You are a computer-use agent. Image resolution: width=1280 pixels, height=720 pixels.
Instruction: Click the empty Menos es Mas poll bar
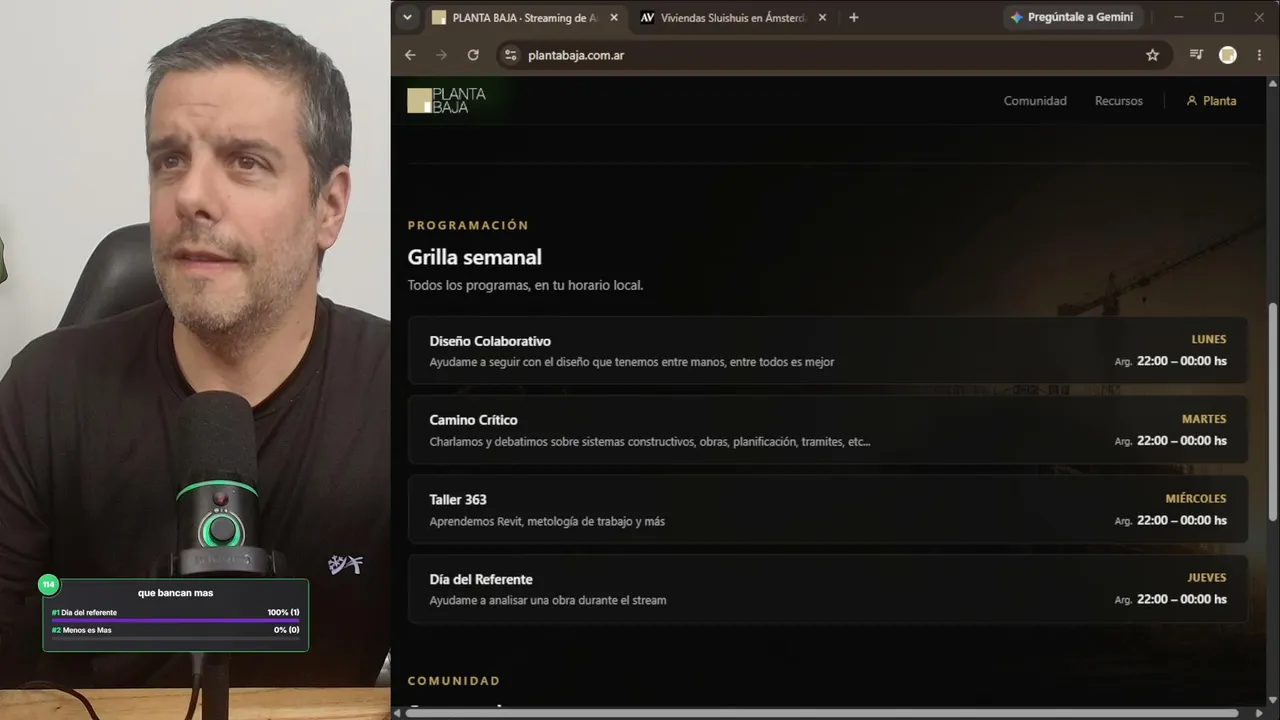click(175, 638)
